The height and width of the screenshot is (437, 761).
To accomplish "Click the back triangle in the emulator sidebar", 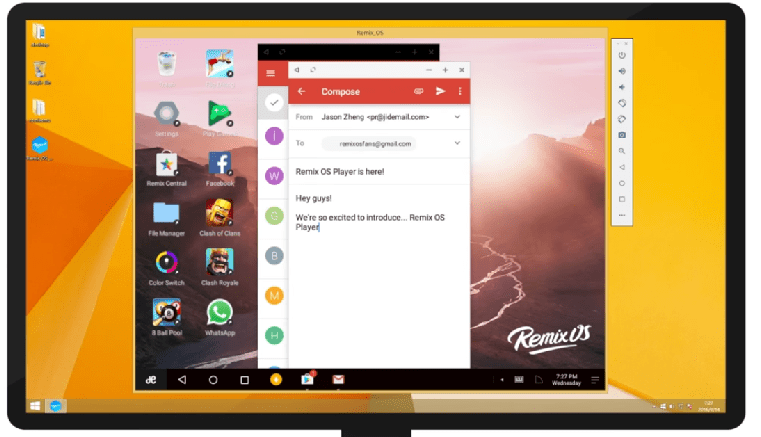I will tap(622, 167).
